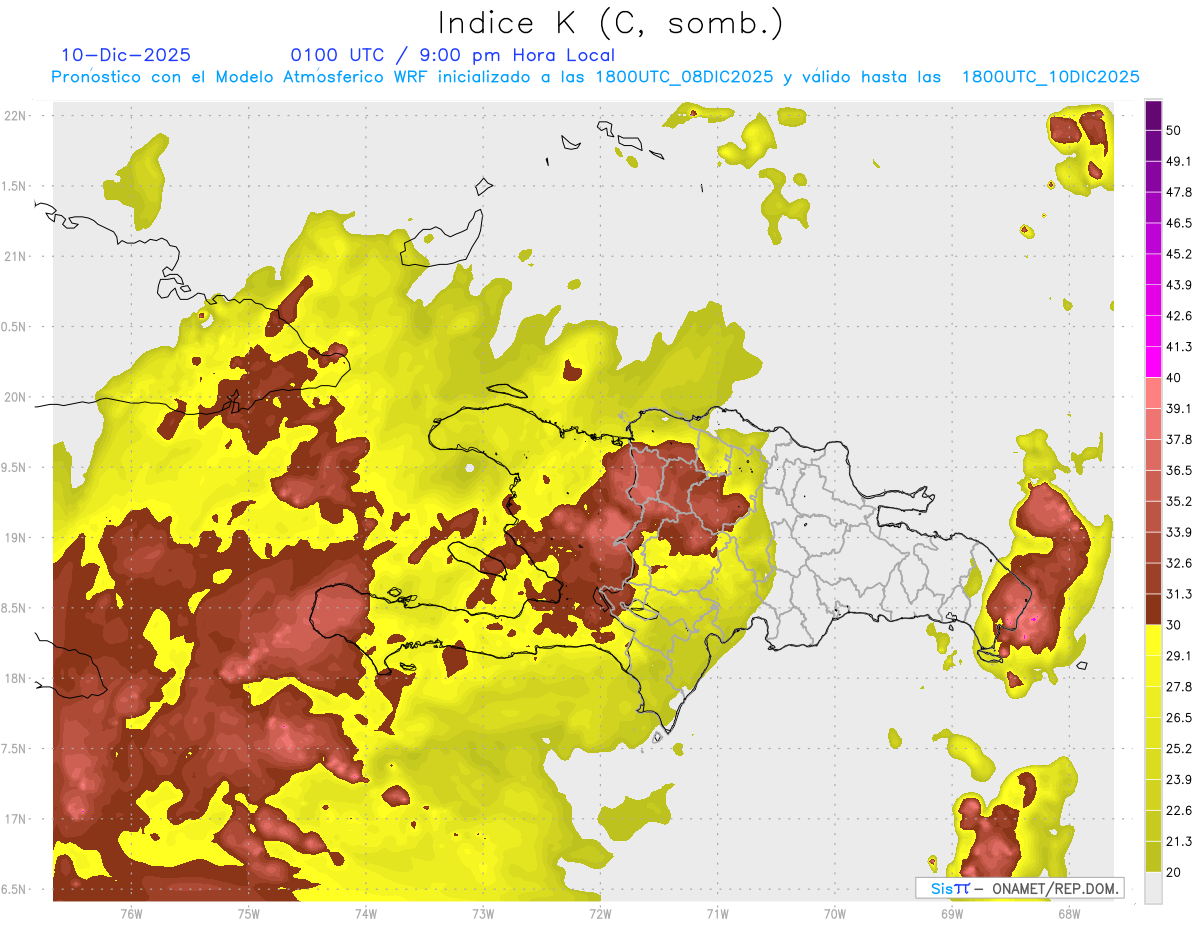1200x927 pixels.
Task: Click the "25.2" colorbar value
Action: (x=1179, y=748)
